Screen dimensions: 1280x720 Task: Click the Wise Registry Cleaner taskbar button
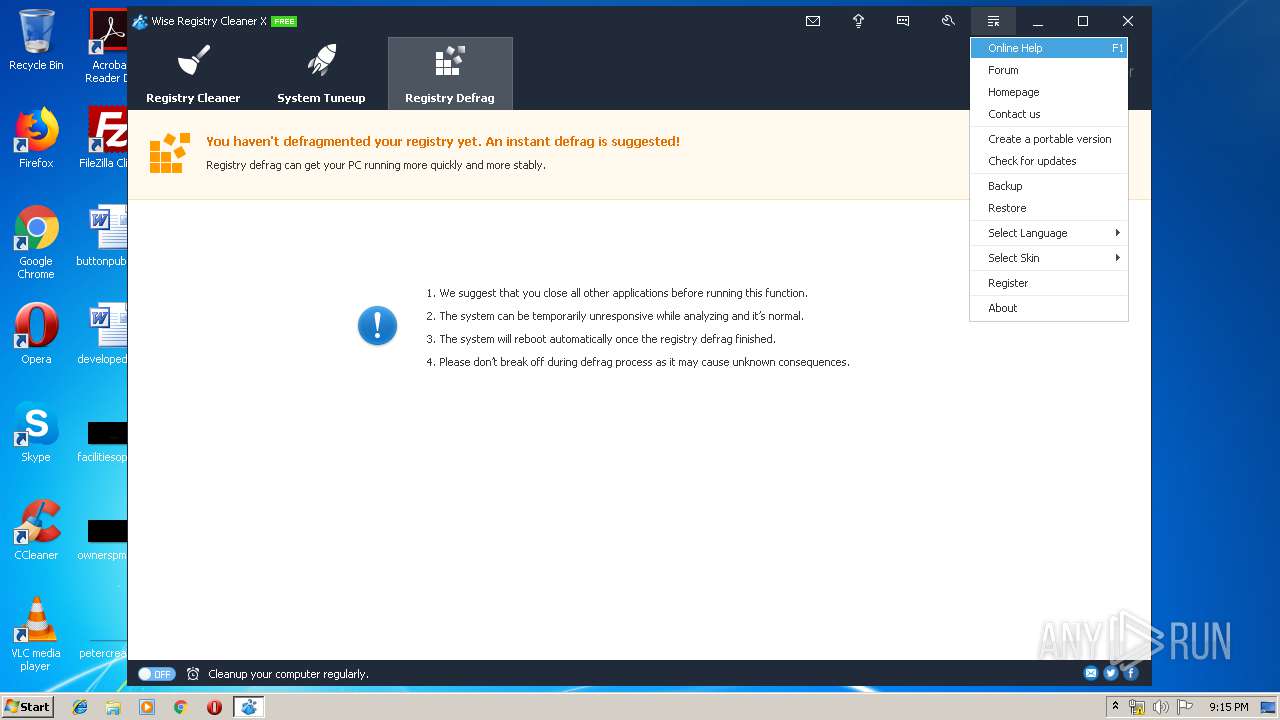coord(248,707)
